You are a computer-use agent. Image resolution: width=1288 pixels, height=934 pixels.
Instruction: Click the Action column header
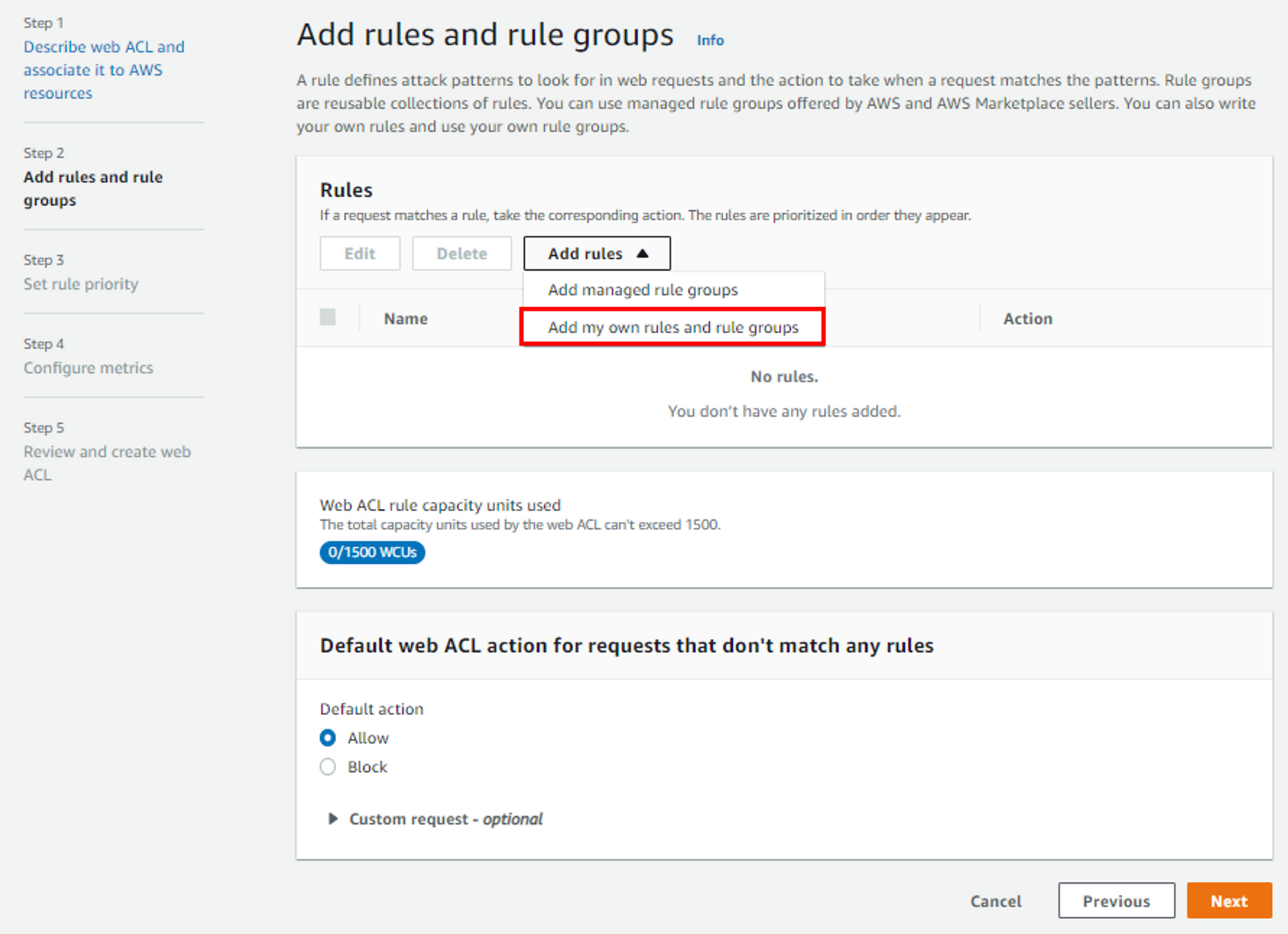pyautogui.click(x=1027, y=318)
